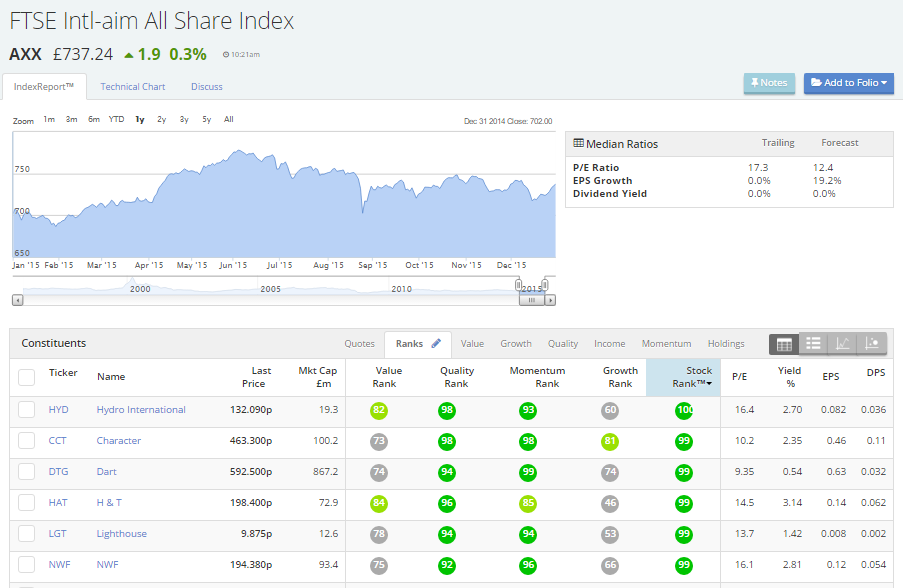Switch to the Discuss tab
Screen dimensions: 903x588
pos(207,87)
